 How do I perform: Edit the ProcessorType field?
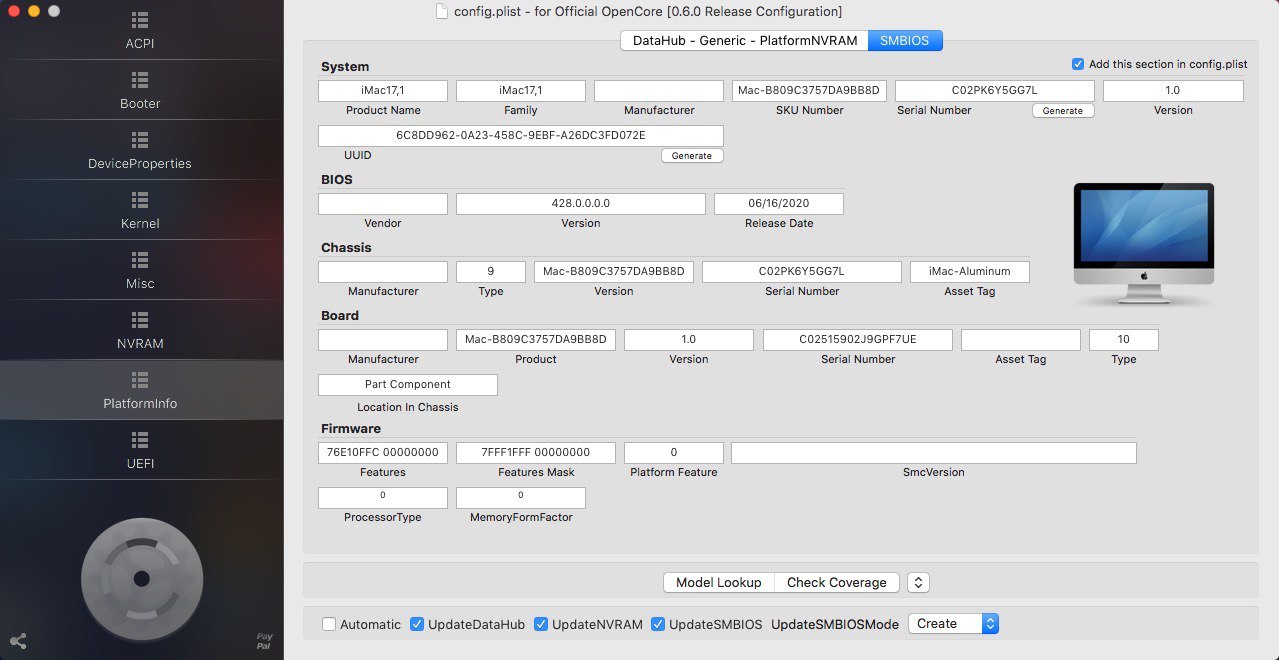coord(383,498)
